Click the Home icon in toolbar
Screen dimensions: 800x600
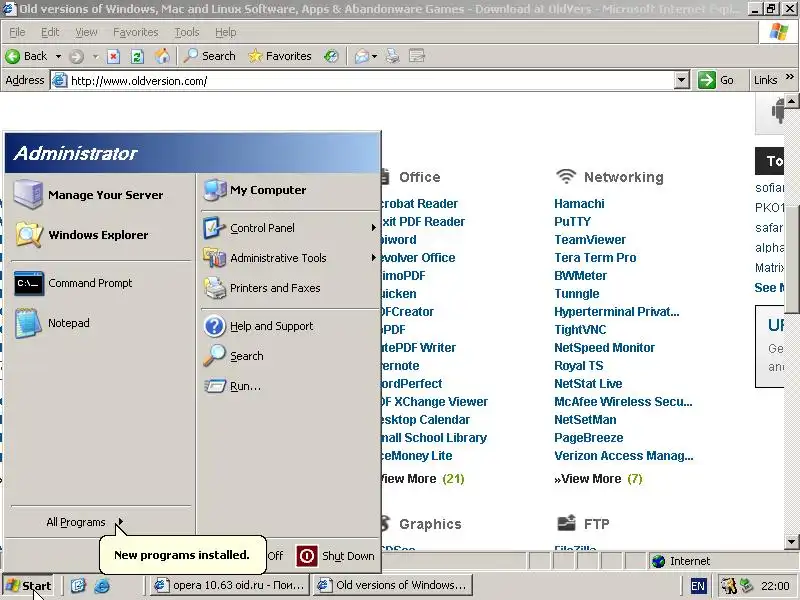(x=162, y=56)
